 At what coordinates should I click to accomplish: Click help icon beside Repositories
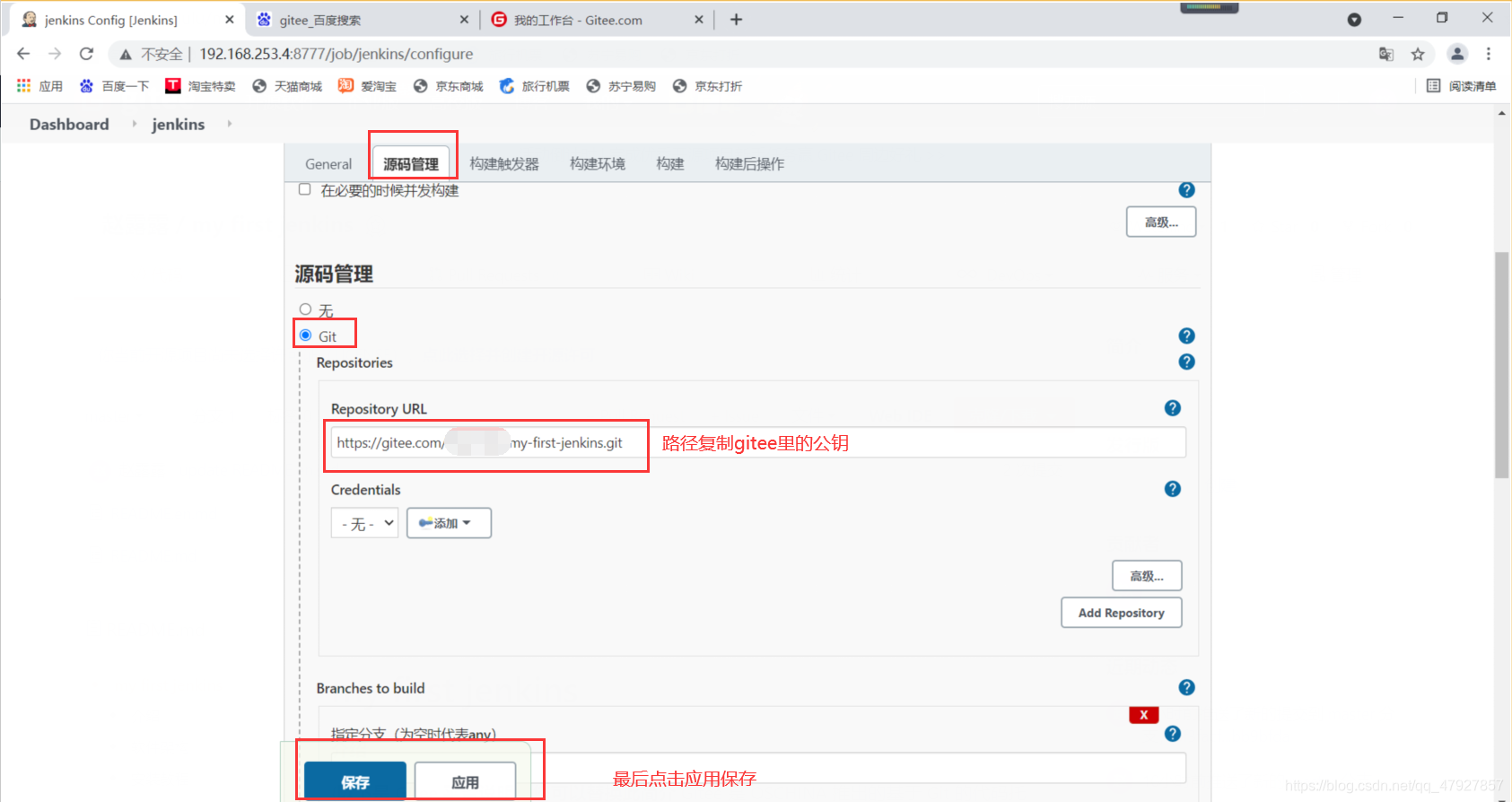(x=1186, y=362)
